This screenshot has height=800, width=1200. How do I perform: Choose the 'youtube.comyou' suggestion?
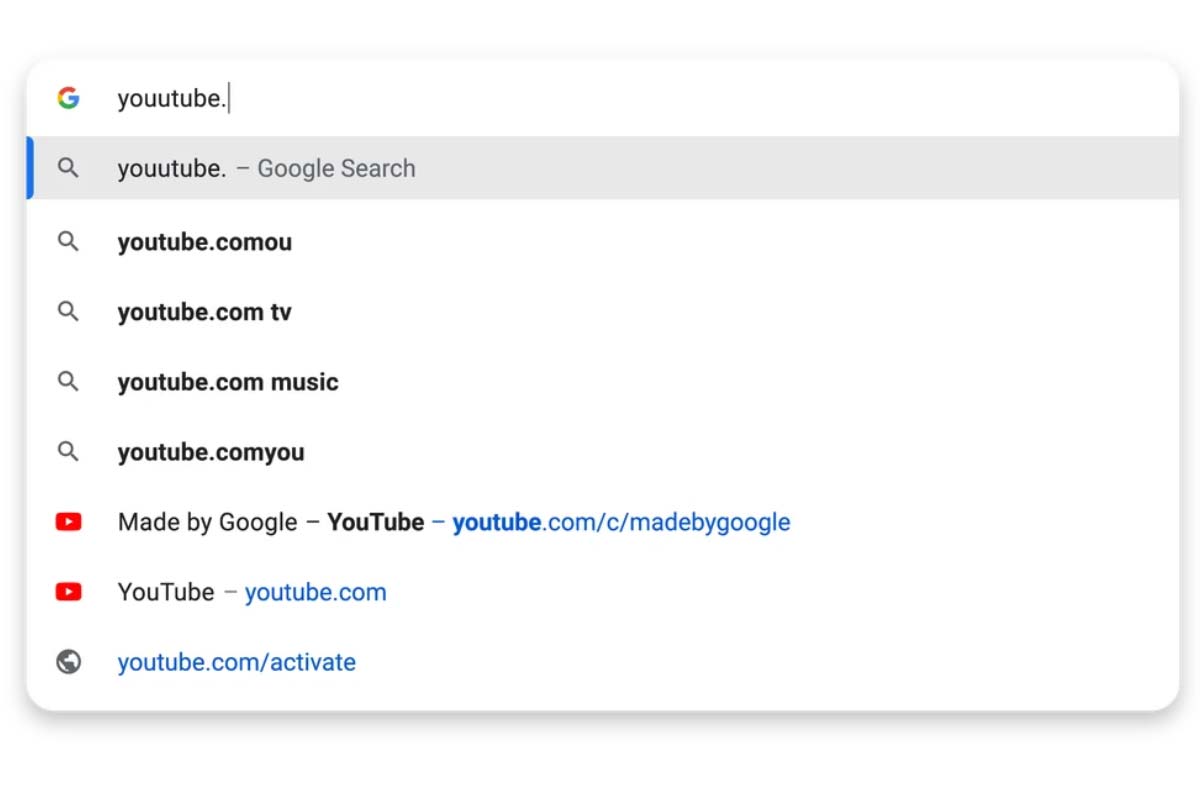point(603,452)
